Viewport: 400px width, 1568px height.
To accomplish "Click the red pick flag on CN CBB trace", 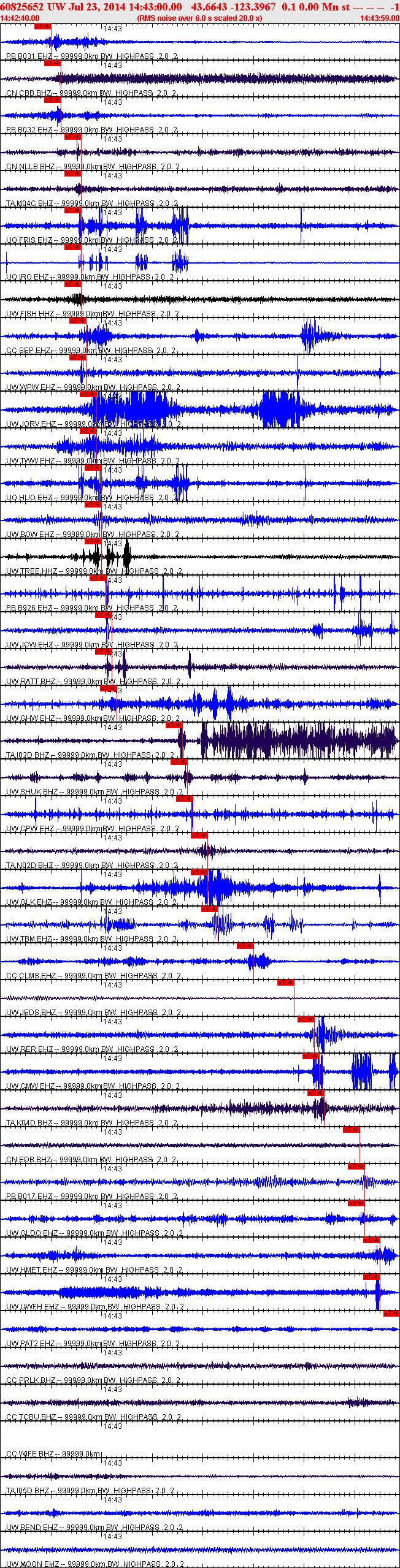I will (52, 63).
